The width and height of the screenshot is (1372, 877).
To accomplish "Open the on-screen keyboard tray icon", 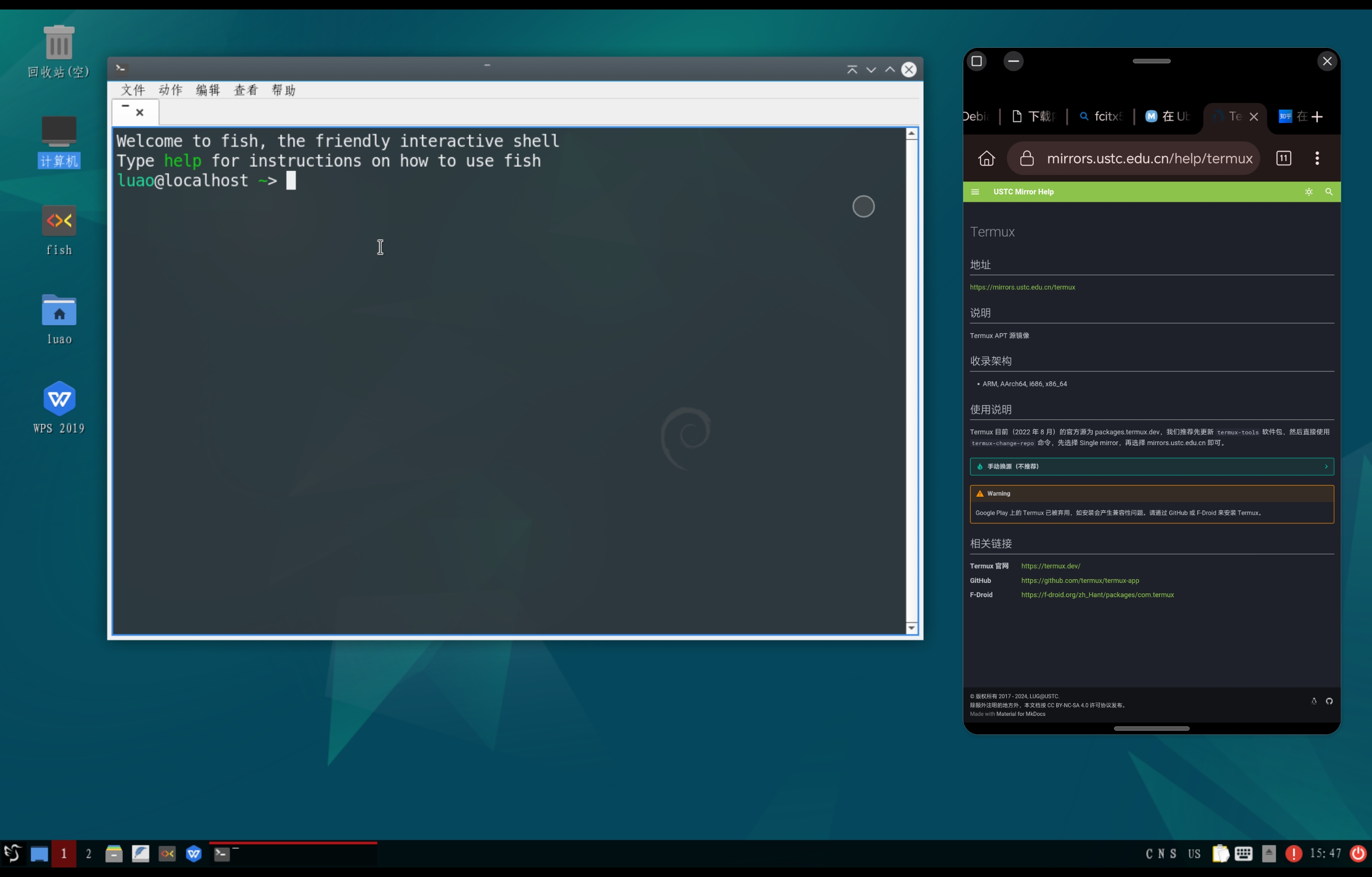I will pyautogui.click(x=1243, y=854).
